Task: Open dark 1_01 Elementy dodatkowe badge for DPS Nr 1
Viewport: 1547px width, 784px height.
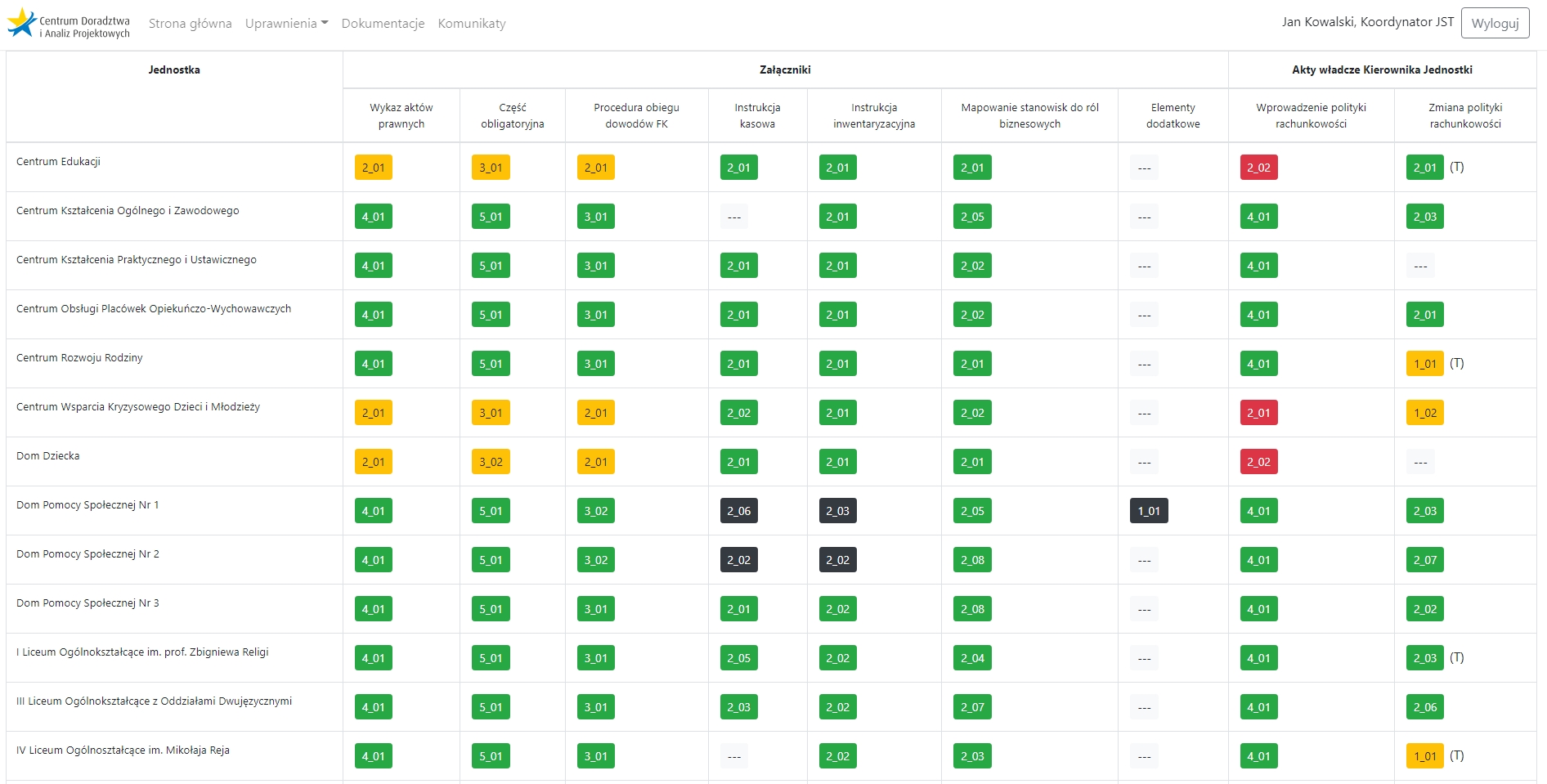Action: click(x=1149, y=511)
